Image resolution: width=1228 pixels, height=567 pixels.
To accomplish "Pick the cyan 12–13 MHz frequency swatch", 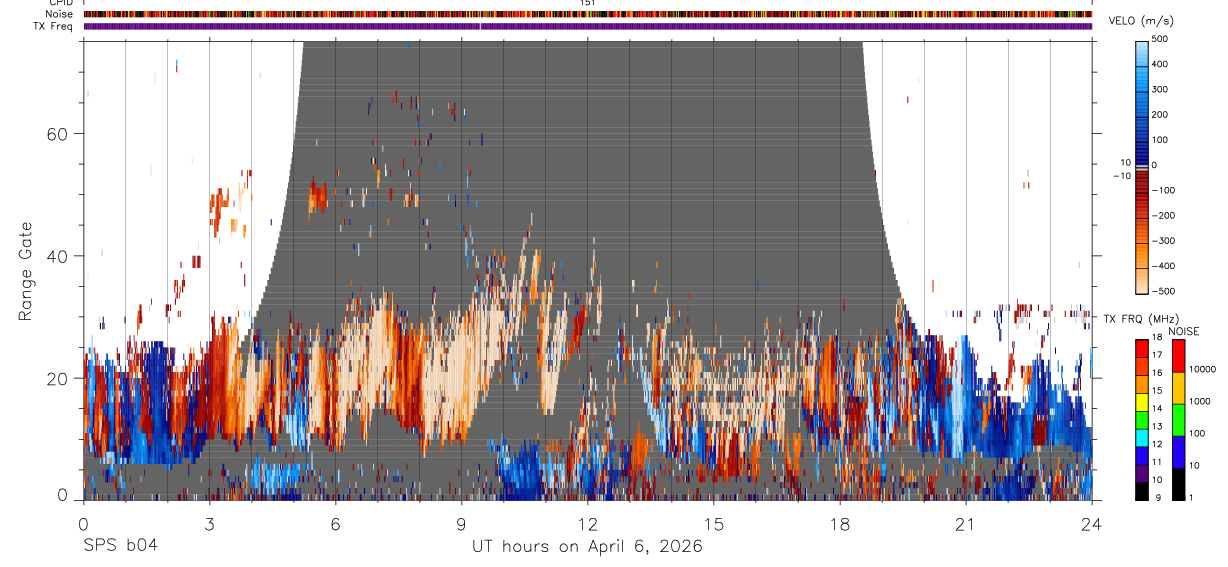I will click(1142, 438).
